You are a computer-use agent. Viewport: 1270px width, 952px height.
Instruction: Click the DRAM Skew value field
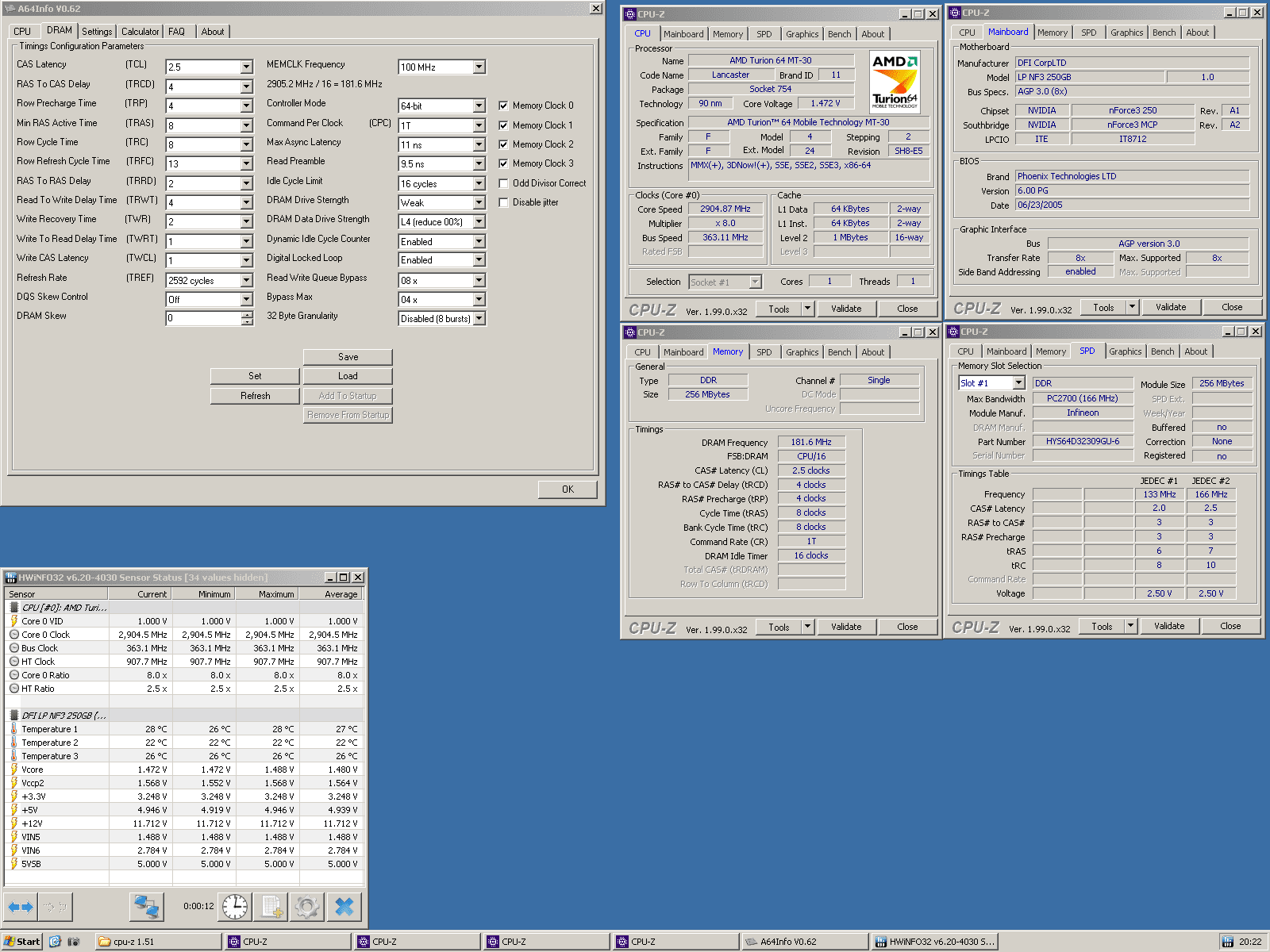[x=203, y=318]
